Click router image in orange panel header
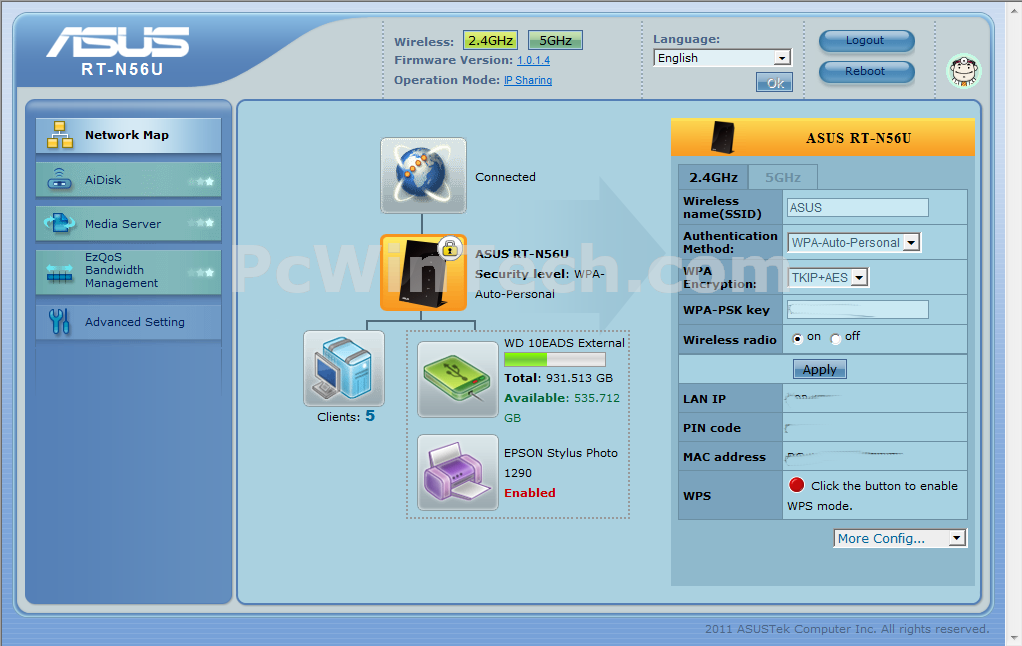Screen dimensions: 1022x646 pyautogui.click(x=722, y=137)
